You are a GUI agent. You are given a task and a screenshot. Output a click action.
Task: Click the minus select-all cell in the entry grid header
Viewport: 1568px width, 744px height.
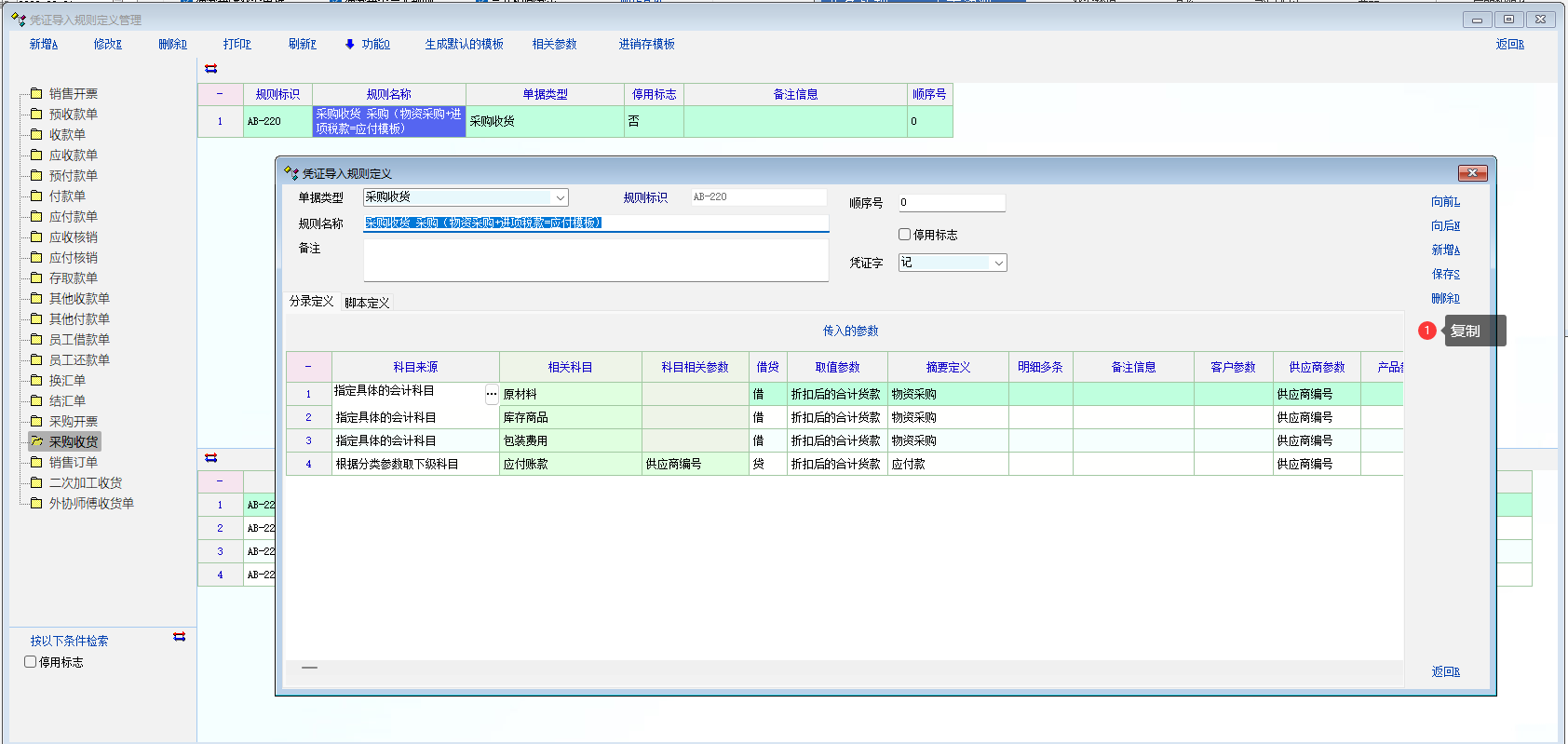[x=308, y=367]
